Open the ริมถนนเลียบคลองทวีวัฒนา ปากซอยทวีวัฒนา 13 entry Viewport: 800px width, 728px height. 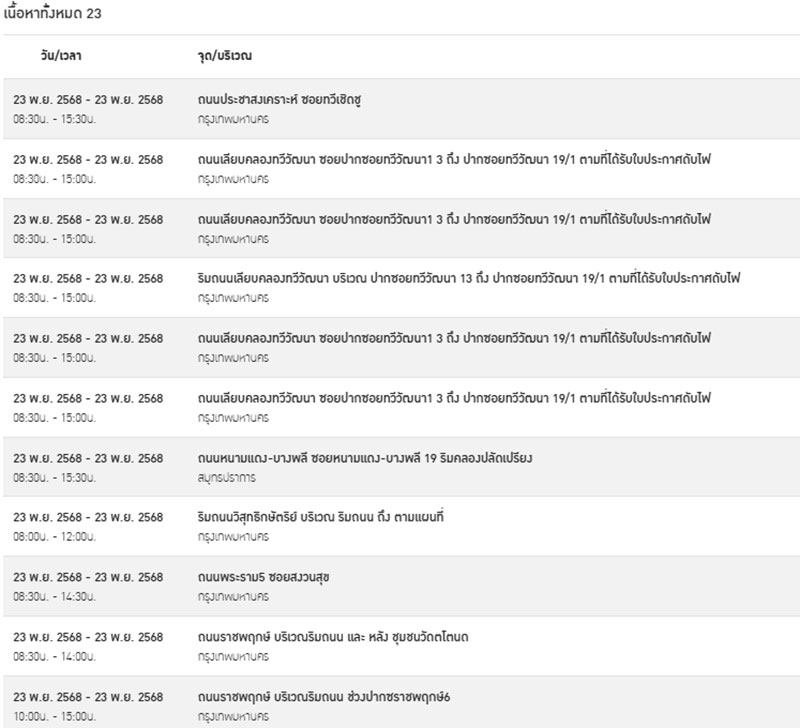[x=475, y=278]
